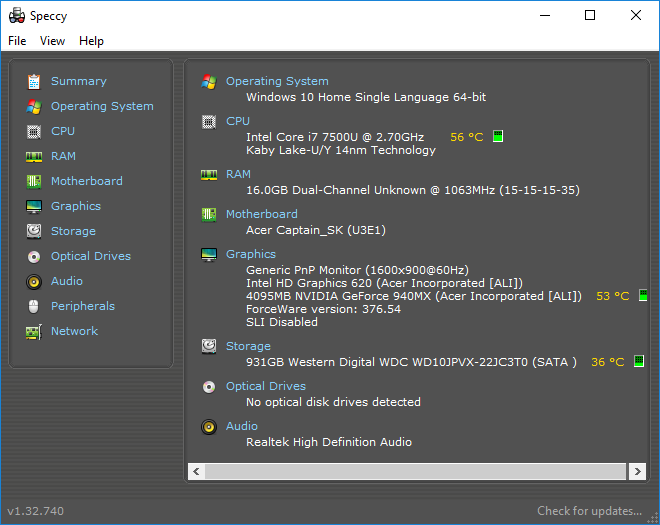Click the Audio speaker icon in sidebar

(34, 282)
